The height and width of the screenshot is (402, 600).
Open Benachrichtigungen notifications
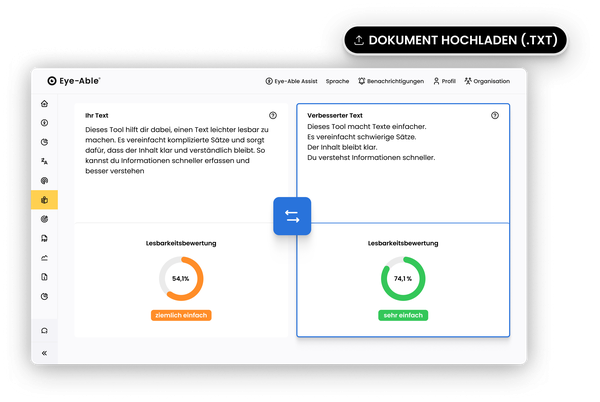pyautogui.click(x=390, y=81)
